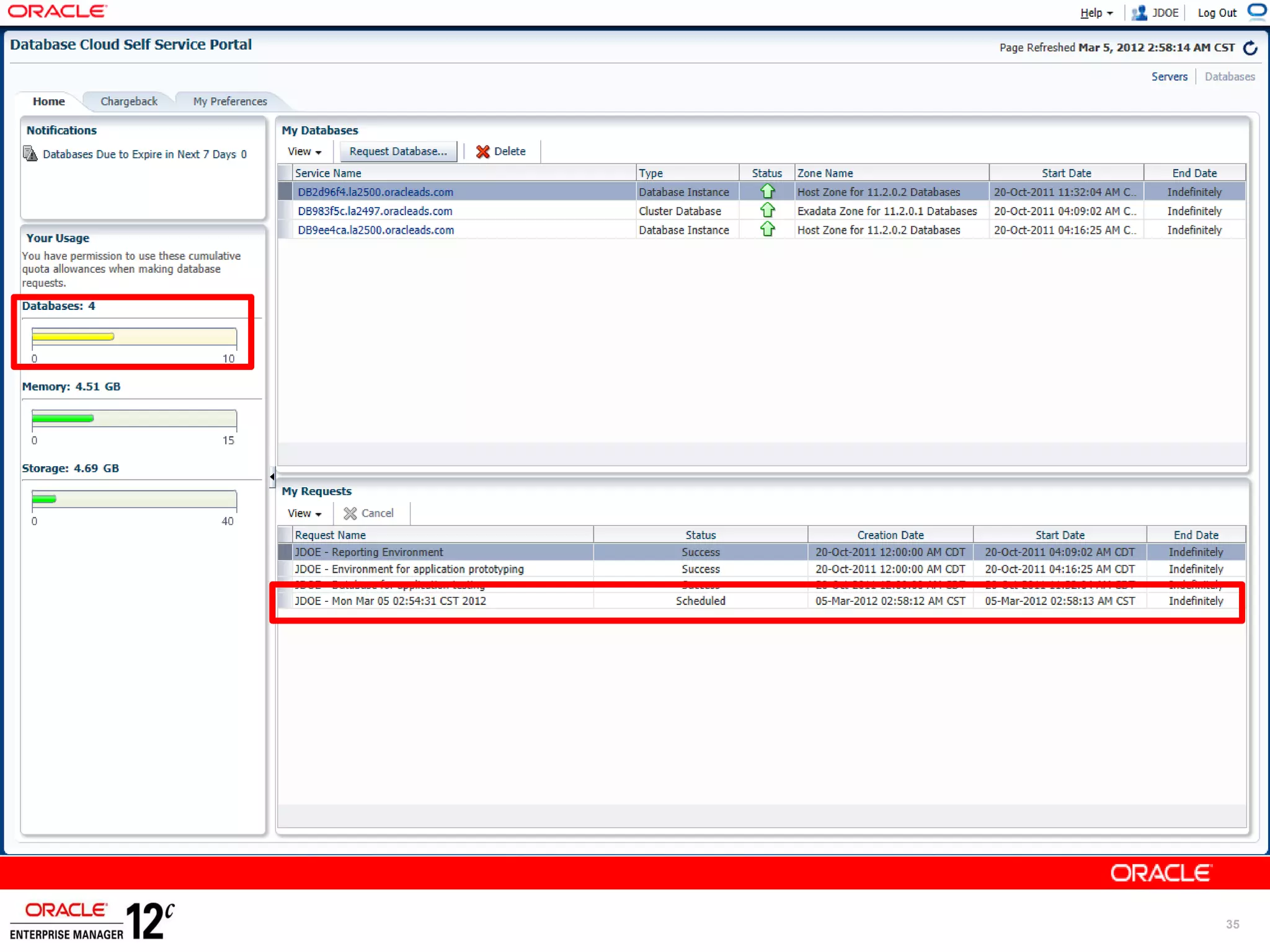Expand the View menu in My Requests
The width and height of the screenshot is (1270, 952).
304,514
